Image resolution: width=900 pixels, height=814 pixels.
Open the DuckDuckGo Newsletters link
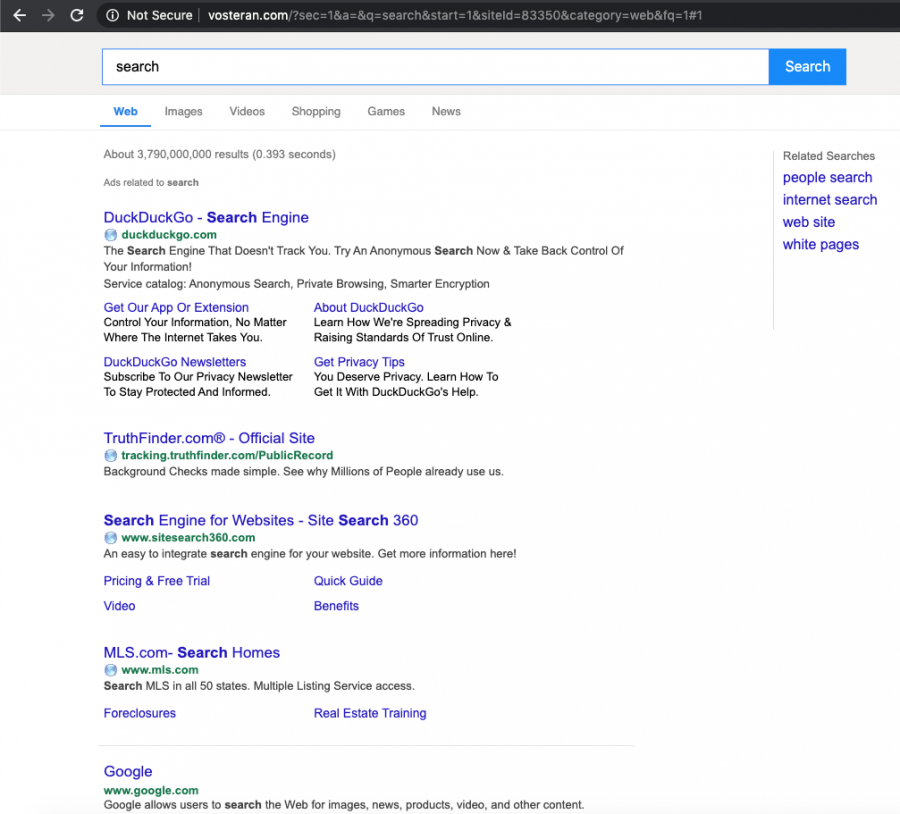[174, 362]
